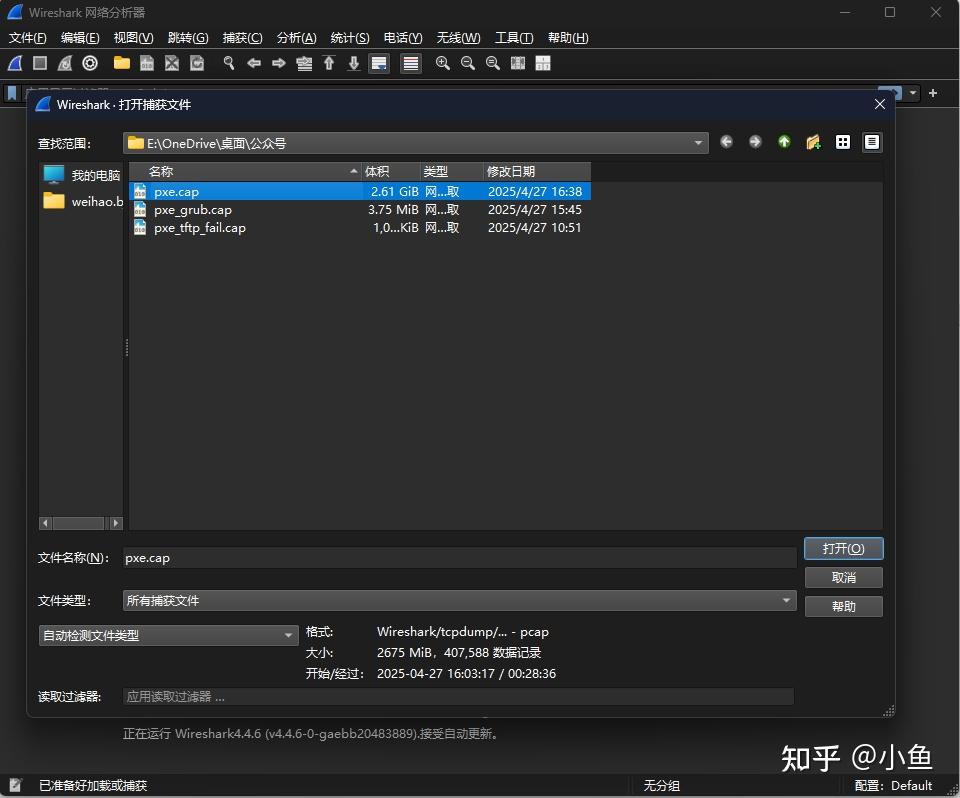The image size is (960, 798).
Task: Click the expert info status bar icon
Action: (15, 785)
